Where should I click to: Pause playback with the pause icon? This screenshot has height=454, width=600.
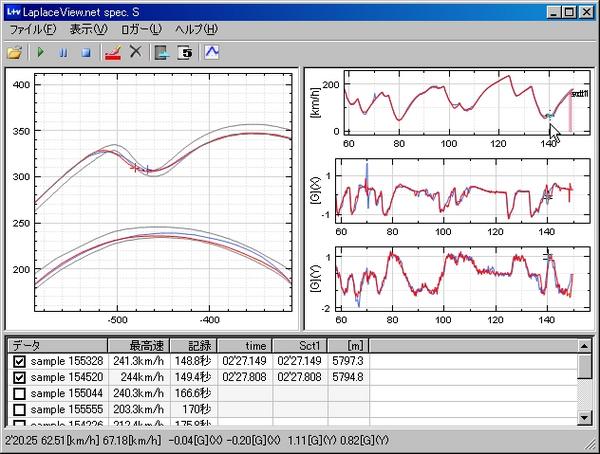coord(64,52)
